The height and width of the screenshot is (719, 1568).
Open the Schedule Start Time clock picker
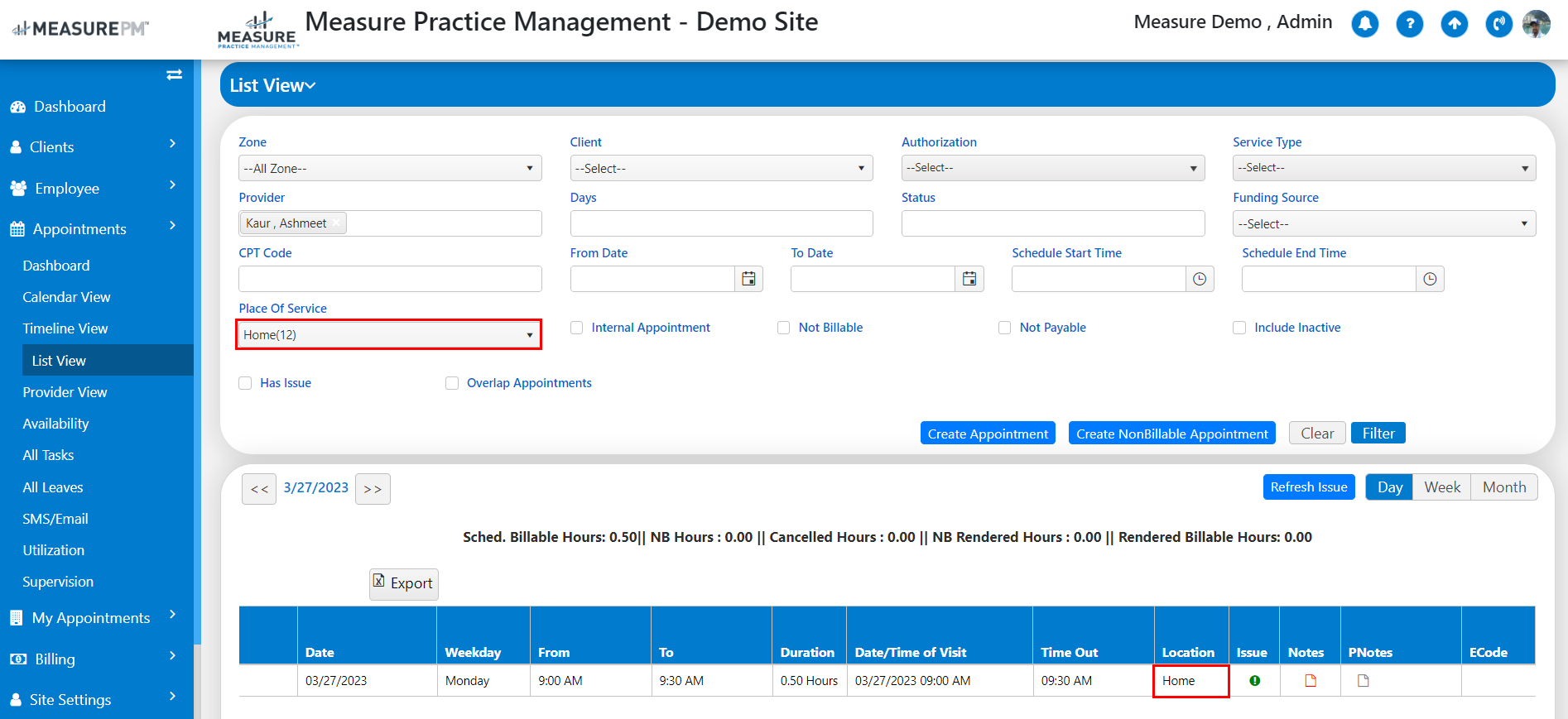[1200, 279]
